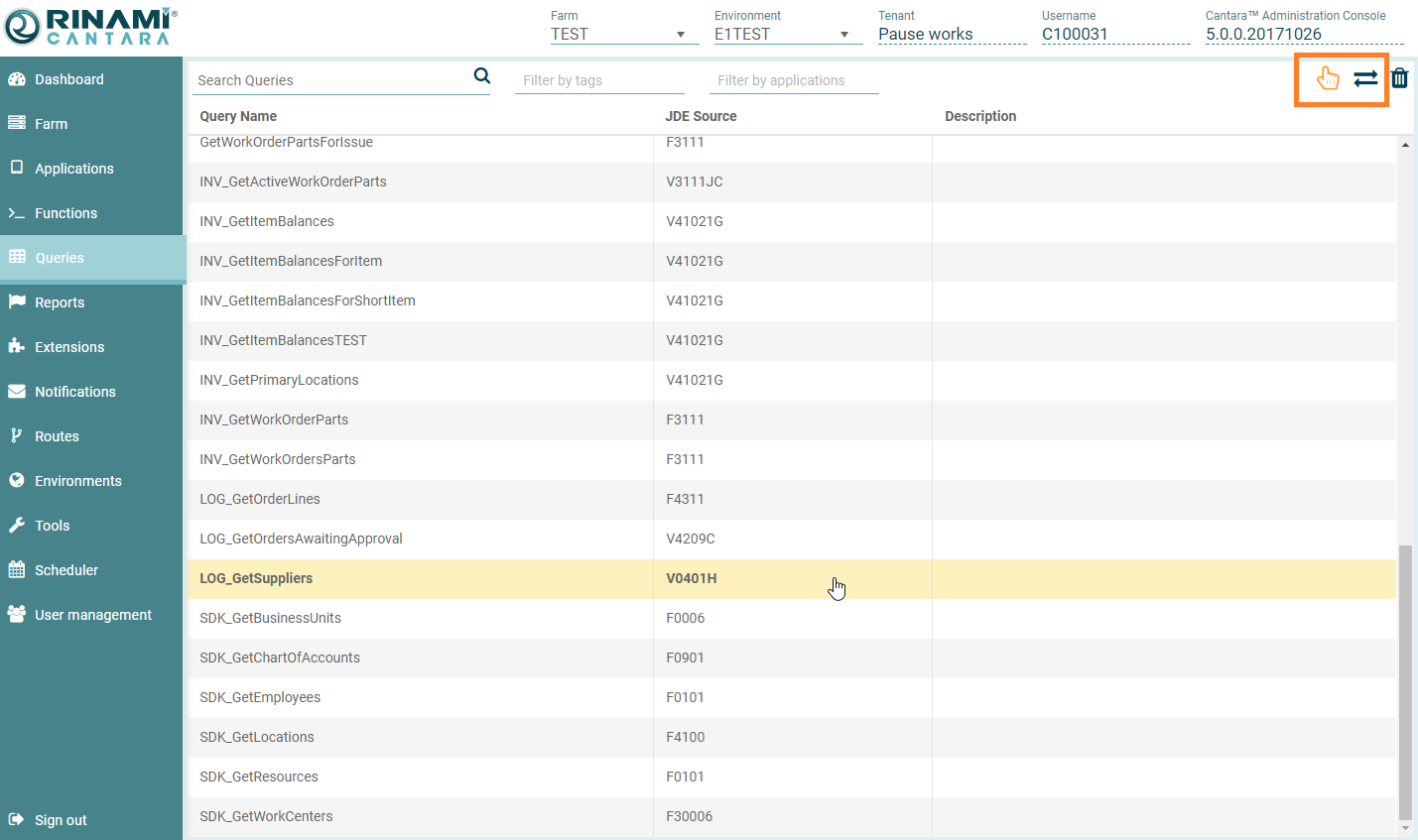Click the scroll up arrow of the list
The image size is (1418, 840).
click(x=1405, y=146)
